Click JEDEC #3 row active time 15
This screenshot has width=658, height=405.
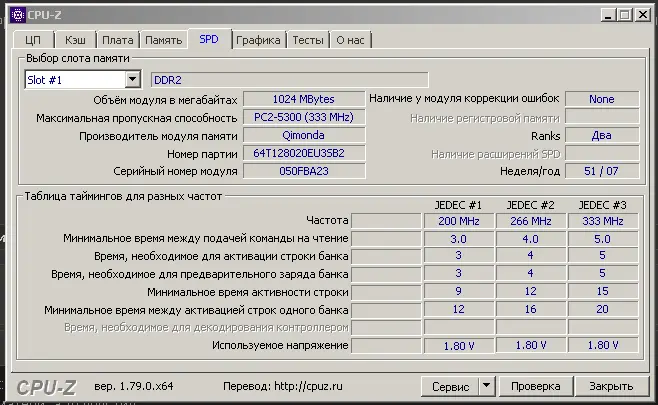603,291
